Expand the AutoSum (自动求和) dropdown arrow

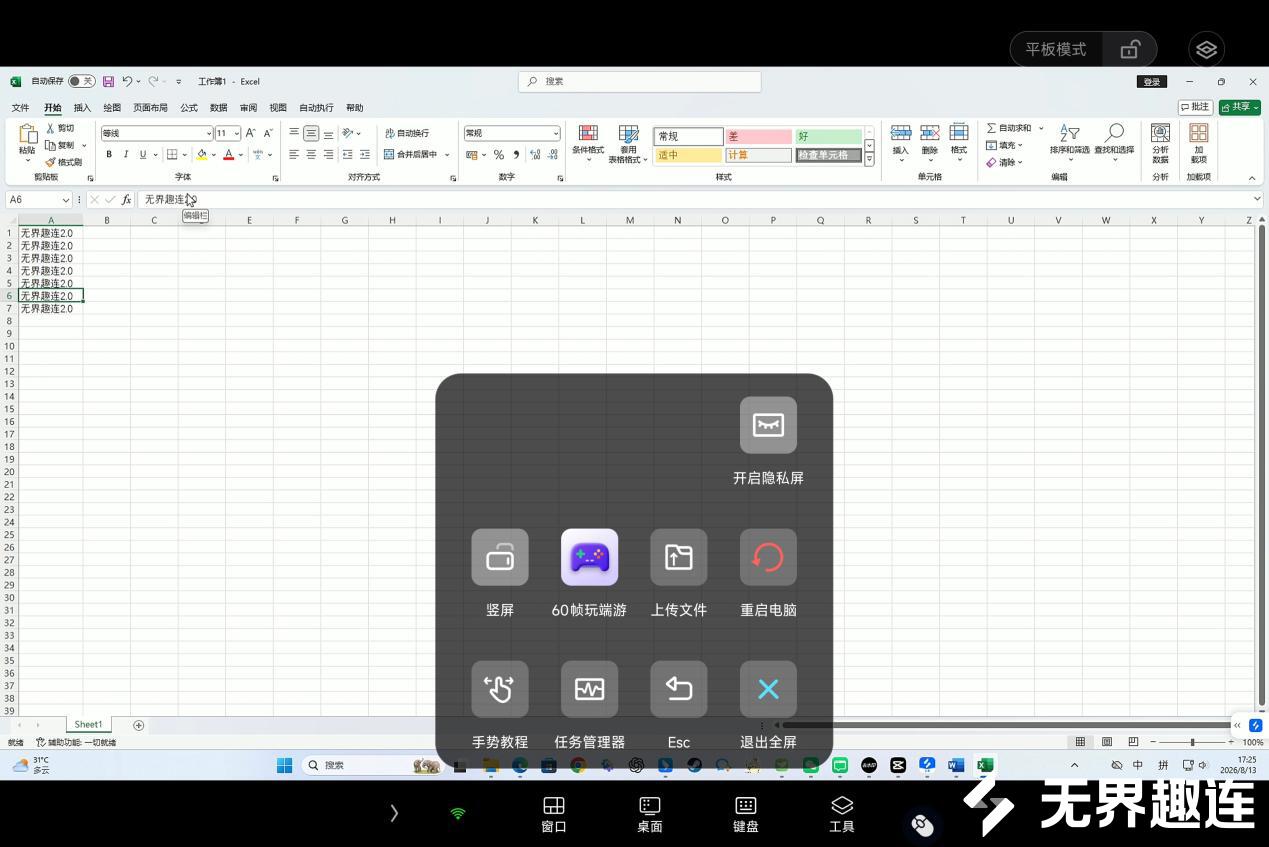click(x=1040, y=128)
